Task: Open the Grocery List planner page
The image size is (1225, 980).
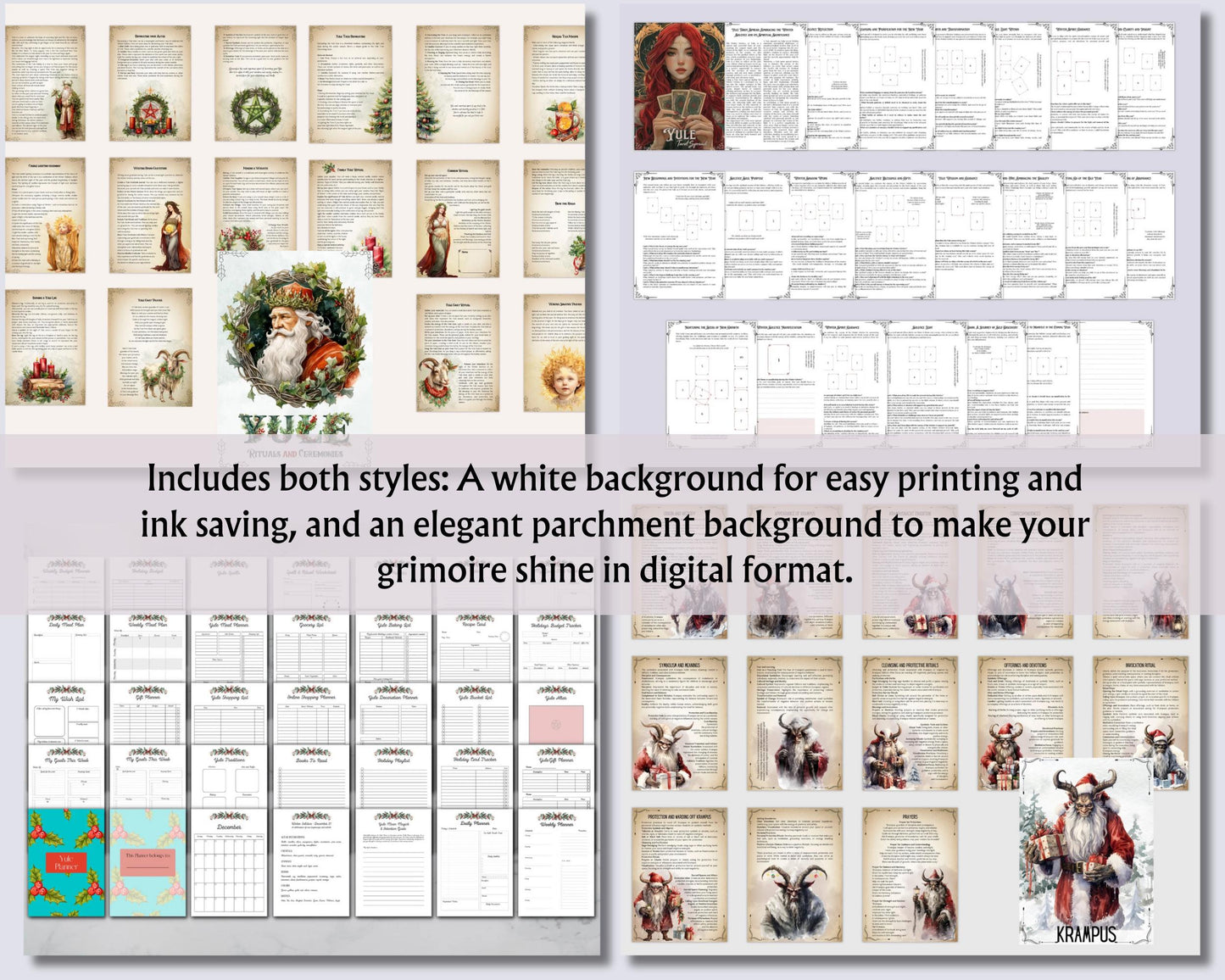Action: click(310, 647)
